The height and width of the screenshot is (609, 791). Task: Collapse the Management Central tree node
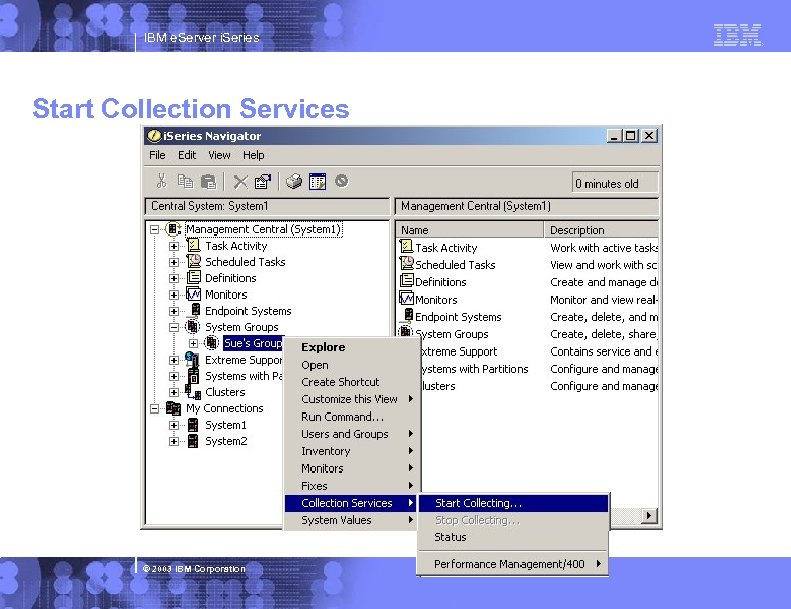click(154, 230)
